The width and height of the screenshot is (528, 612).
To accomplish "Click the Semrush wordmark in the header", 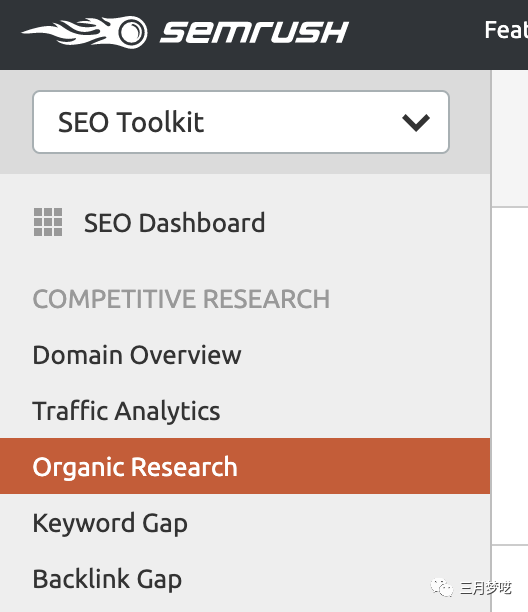I will (254, 32).
